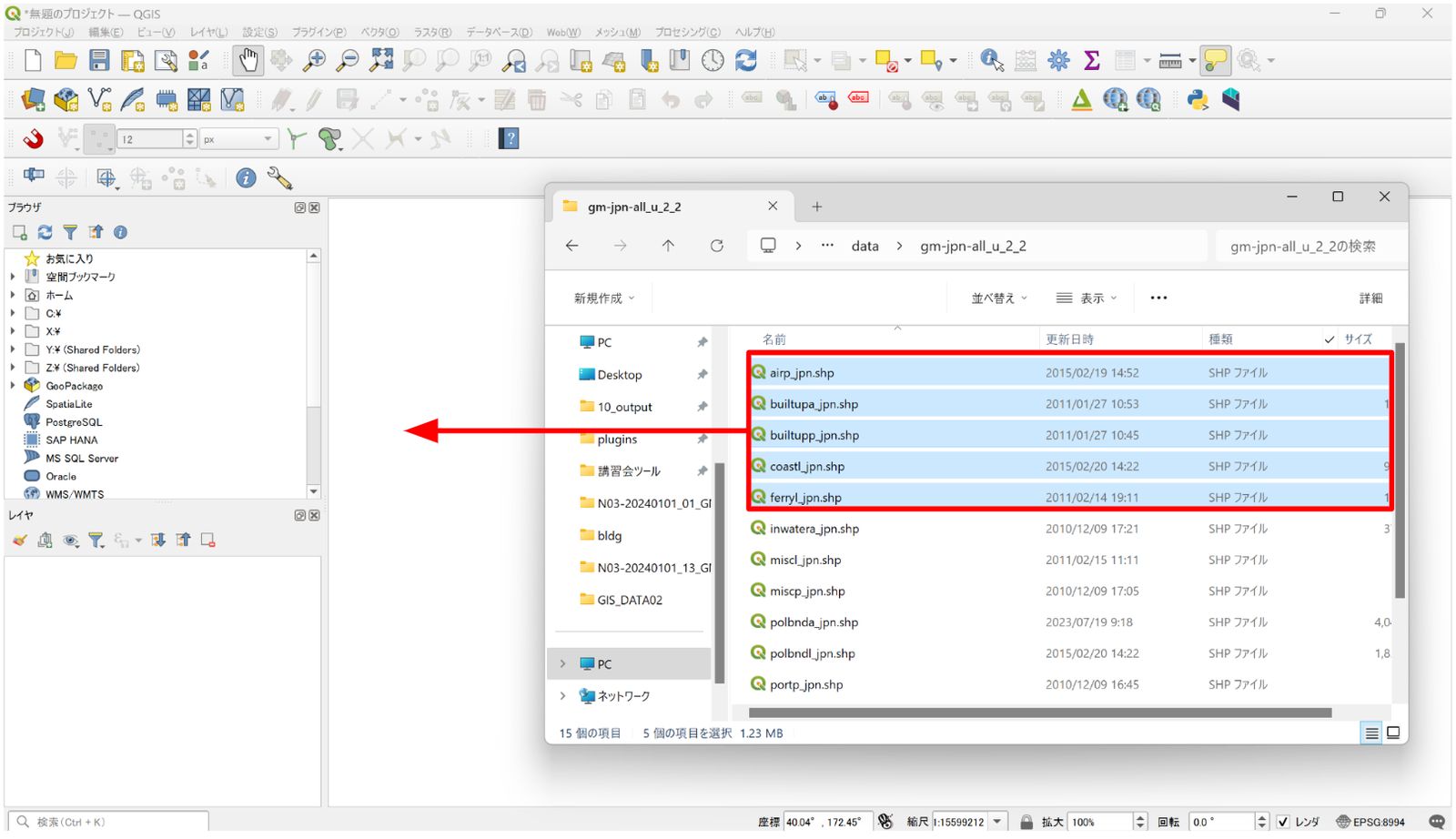Open the プロジェクト menu
1456x839 pixels.
(x=44, y=32)
